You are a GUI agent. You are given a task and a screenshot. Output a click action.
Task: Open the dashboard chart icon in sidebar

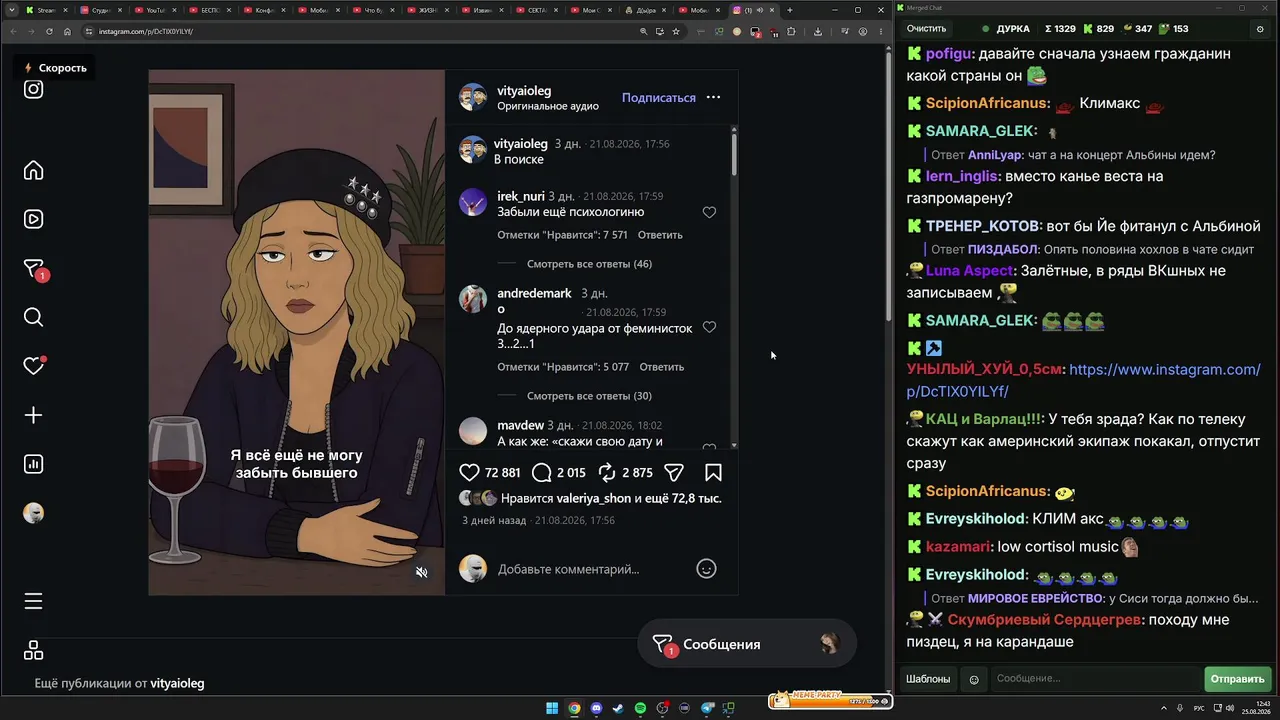(33, 464)
